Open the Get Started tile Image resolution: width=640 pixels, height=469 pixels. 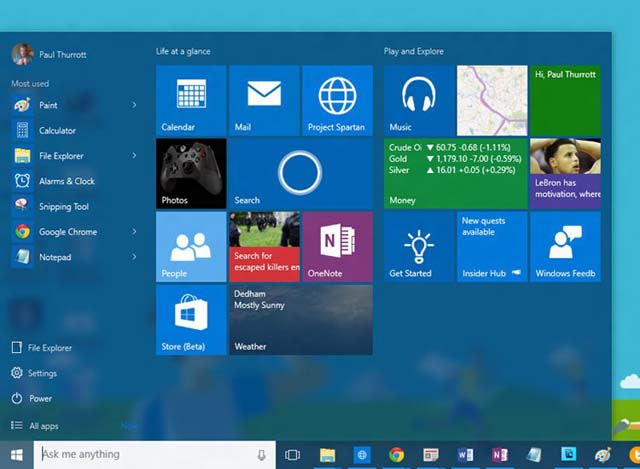tap(419, 247)
